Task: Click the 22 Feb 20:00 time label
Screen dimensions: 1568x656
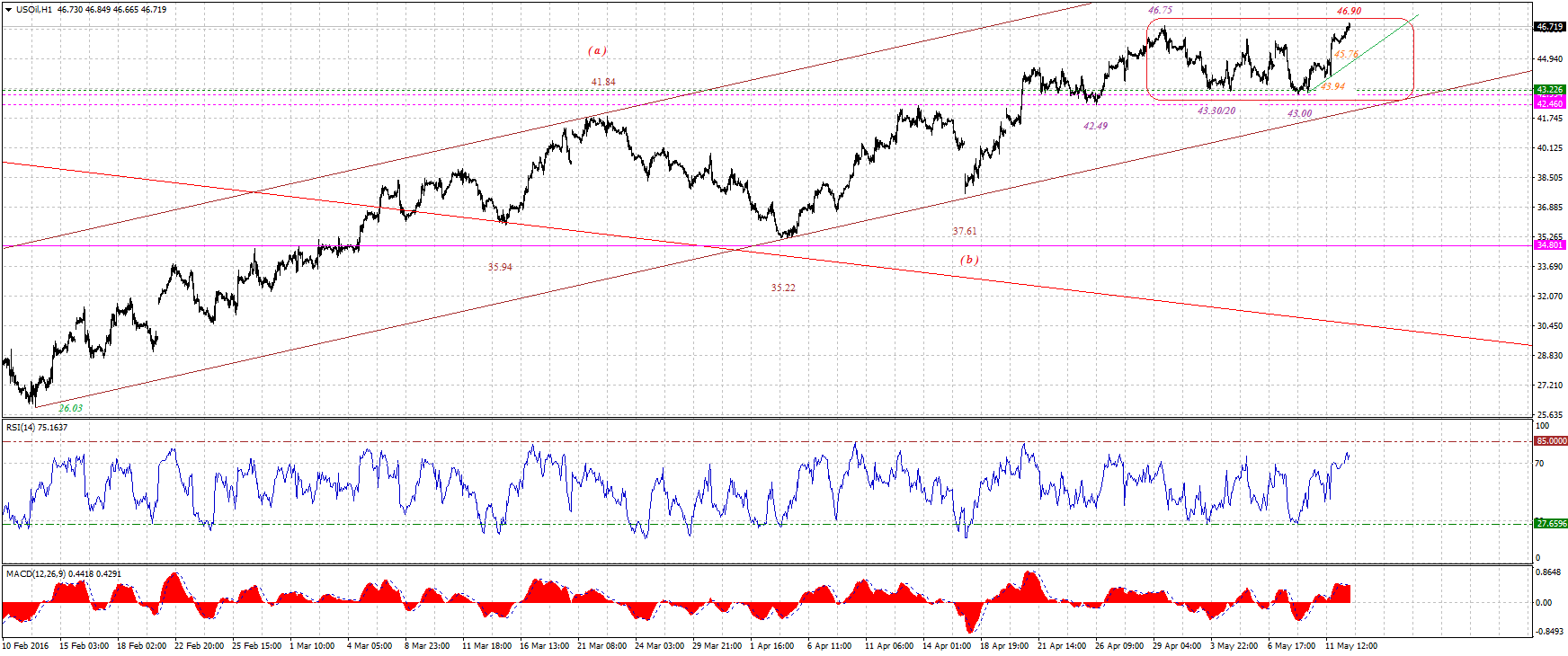Action: click(x=199, y=646)
